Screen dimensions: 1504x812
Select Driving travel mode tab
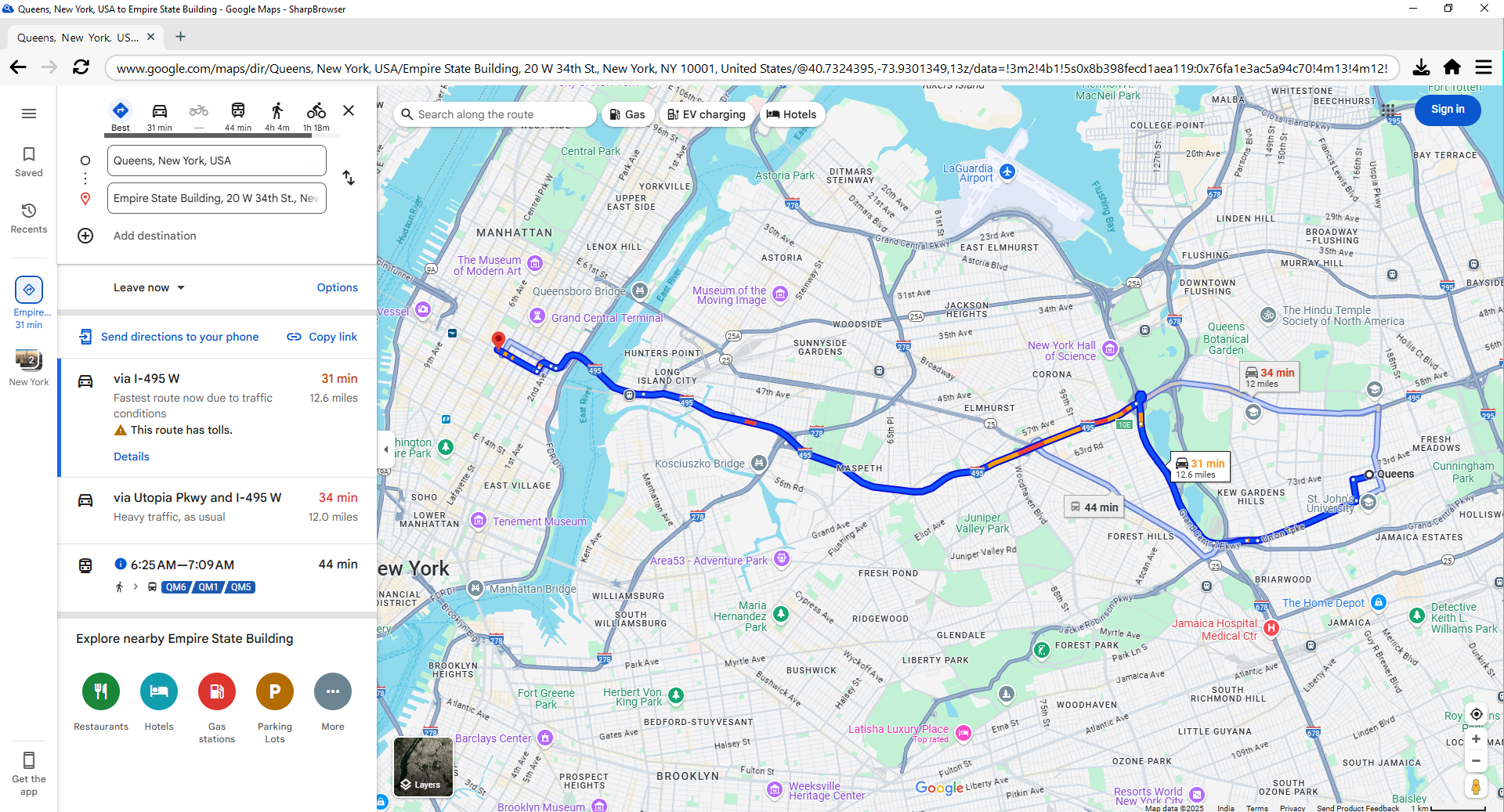160,116
